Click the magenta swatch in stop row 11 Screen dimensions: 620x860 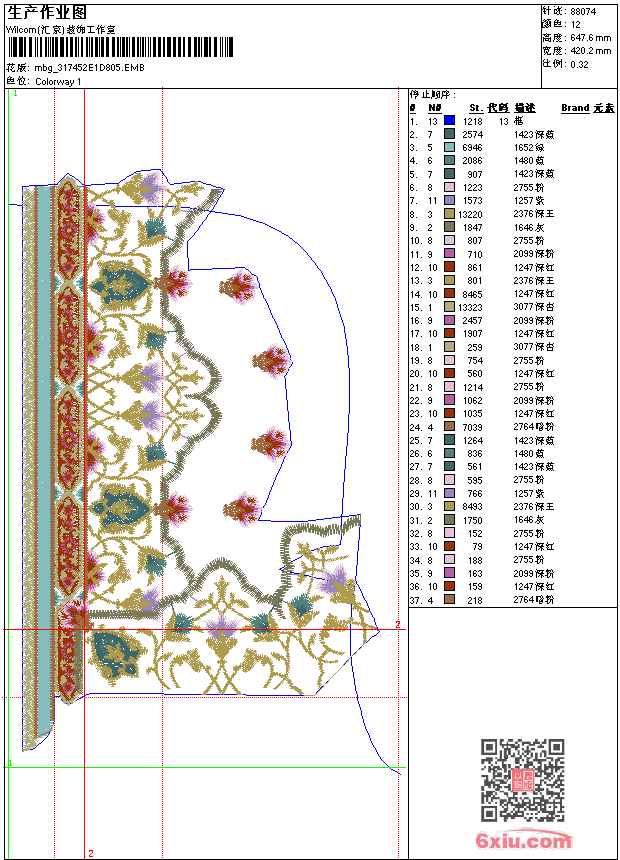point(449,253)
